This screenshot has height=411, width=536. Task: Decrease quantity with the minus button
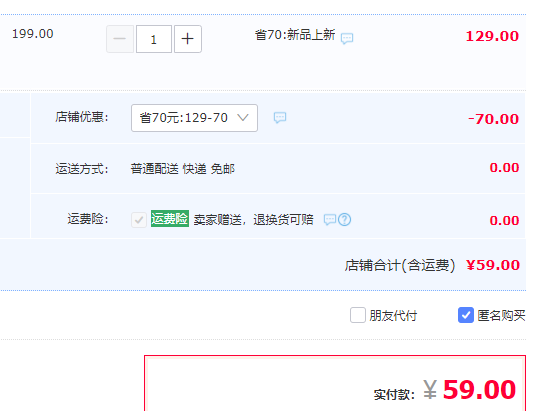click(x=120, y=39)
